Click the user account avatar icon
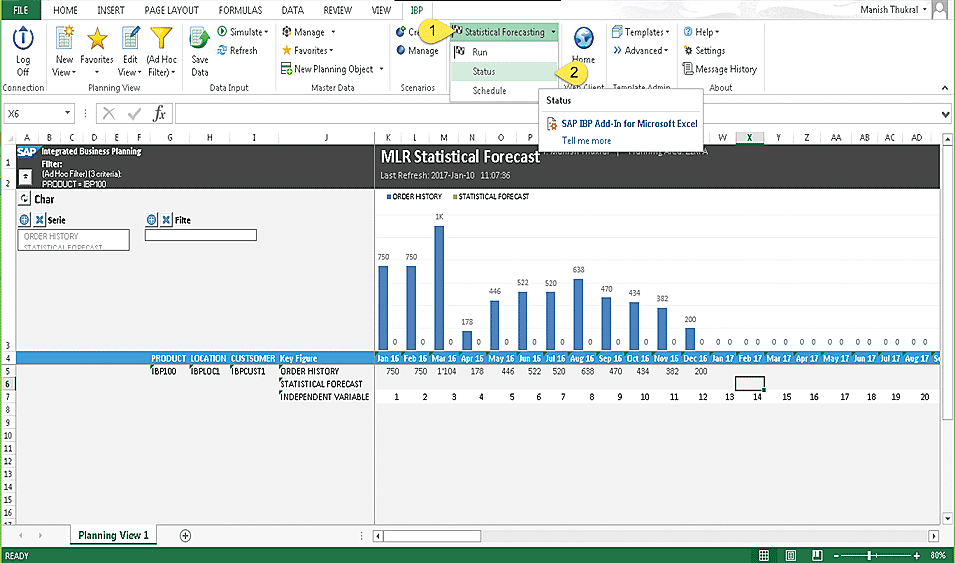This screenshot has height=563, width=955. (x=941, y=10)
